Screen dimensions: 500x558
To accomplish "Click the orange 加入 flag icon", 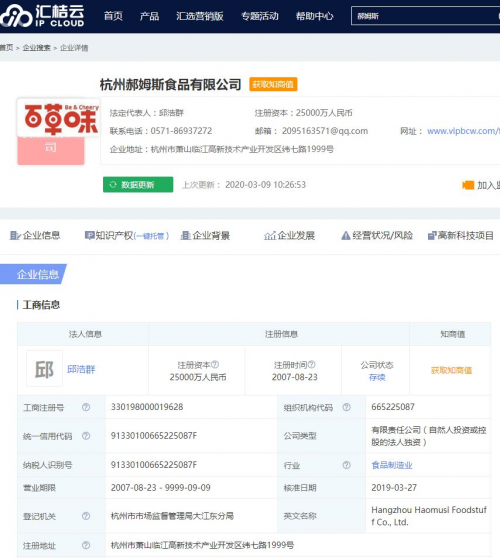I will pyautogui.click(x=468, y=185).
